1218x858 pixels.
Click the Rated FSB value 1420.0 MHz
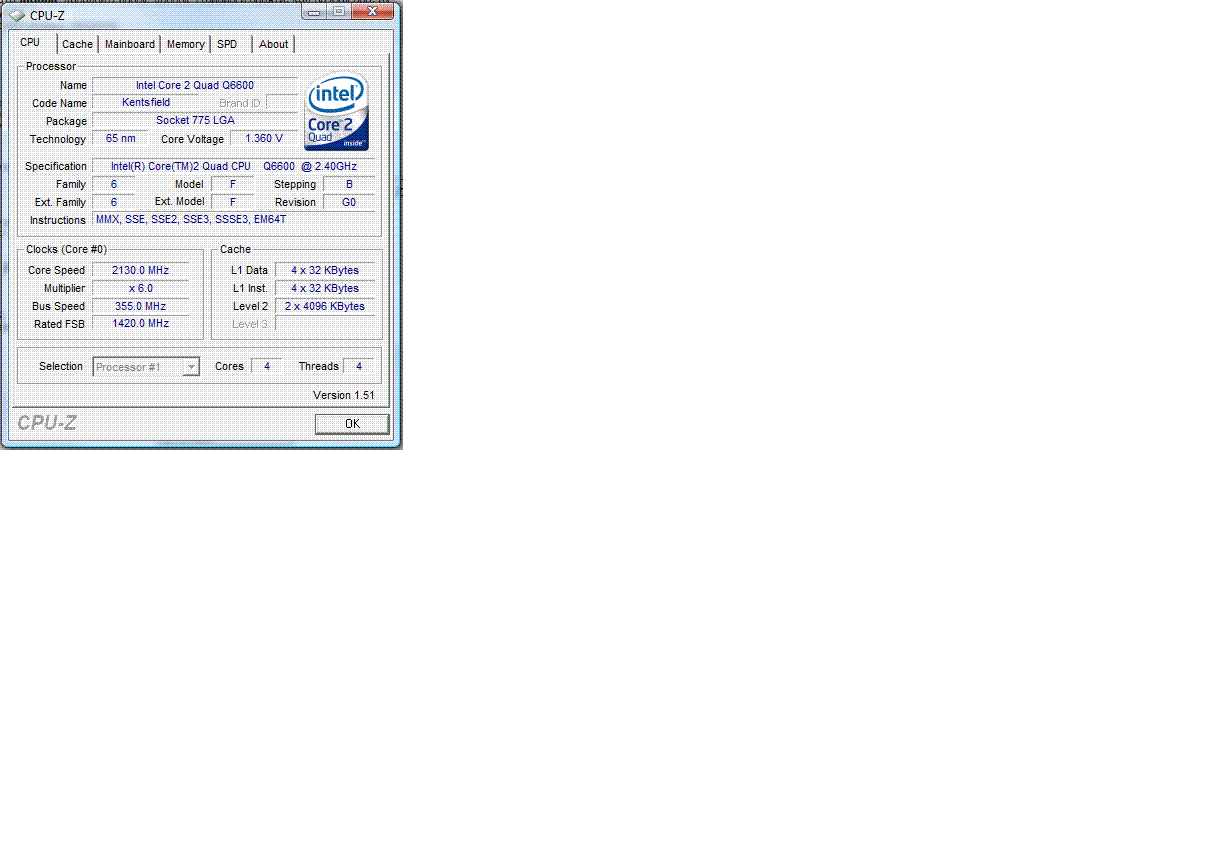tap(140, 324)
